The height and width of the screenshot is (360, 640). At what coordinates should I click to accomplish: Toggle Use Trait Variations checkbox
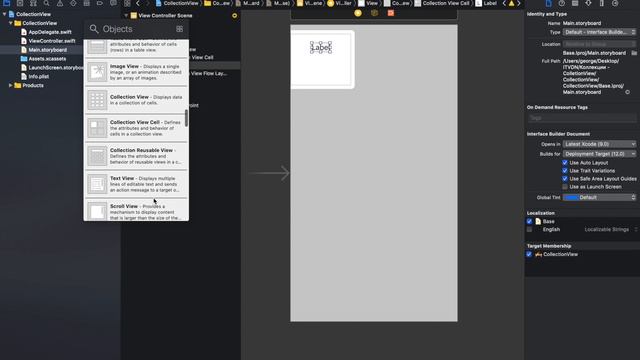[565, 171]
